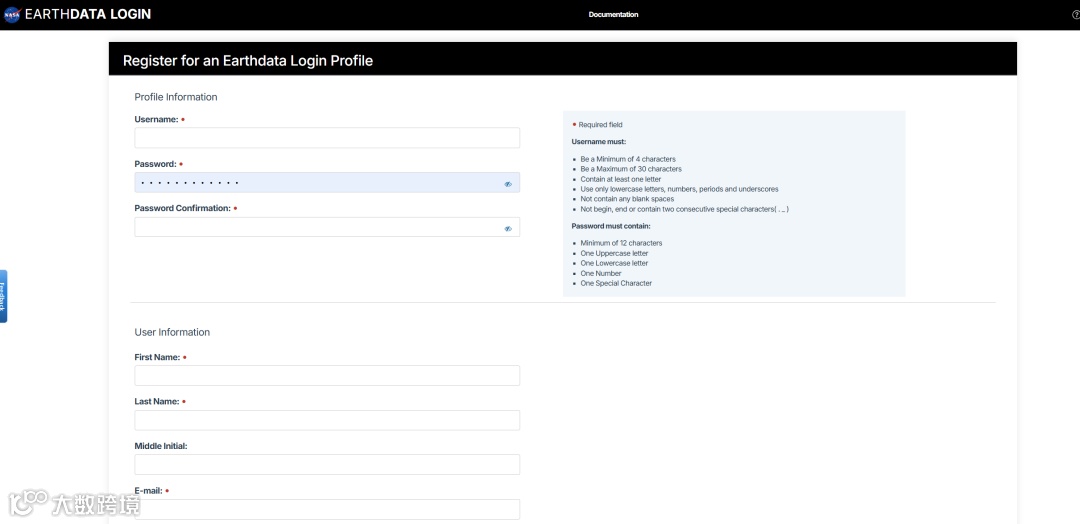Image resolution: width=1080 pixels, height=524 pixels.
Task: Focus the Password input field
Action: pos(327,182)
